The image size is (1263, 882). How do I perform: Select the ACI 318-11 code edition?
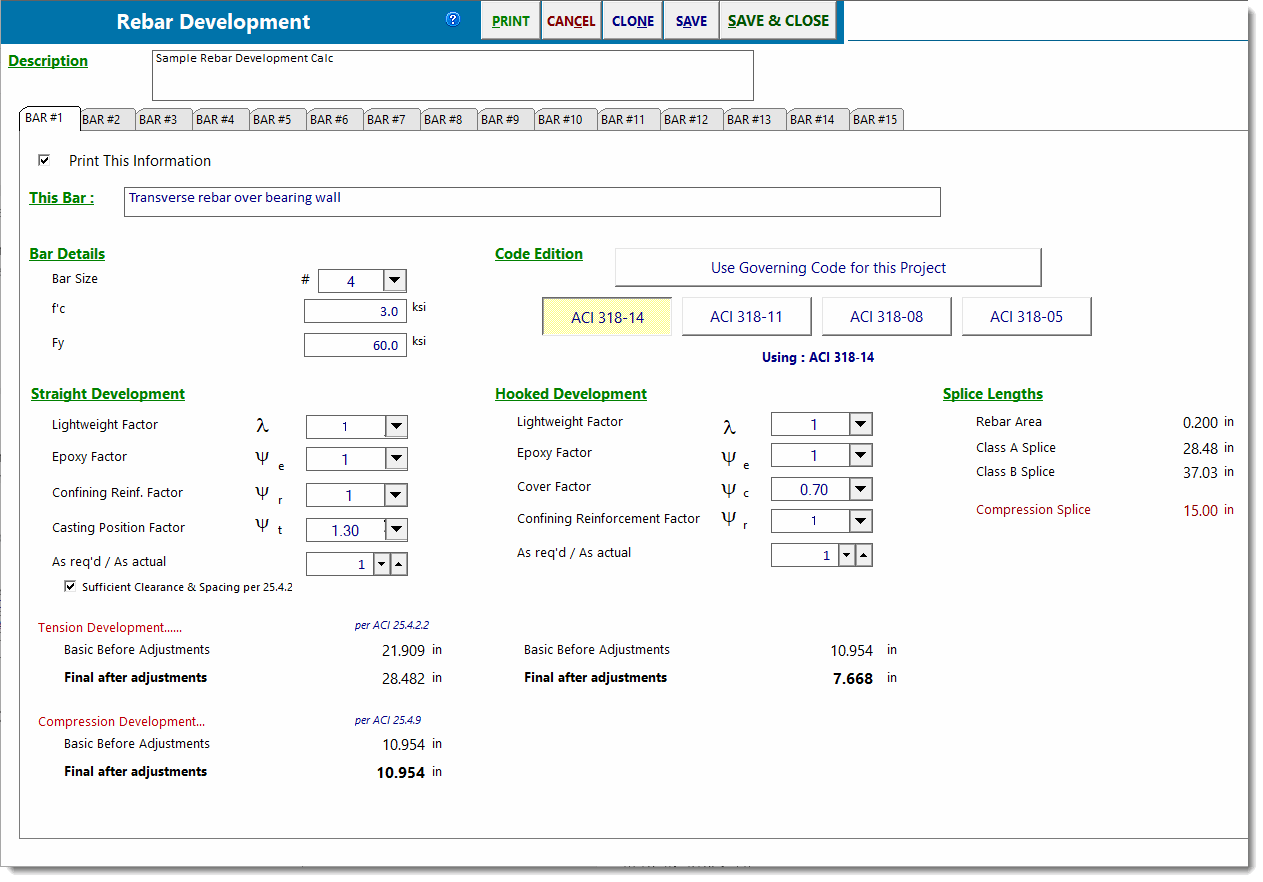pyautogui.click(x=746, y=316)
